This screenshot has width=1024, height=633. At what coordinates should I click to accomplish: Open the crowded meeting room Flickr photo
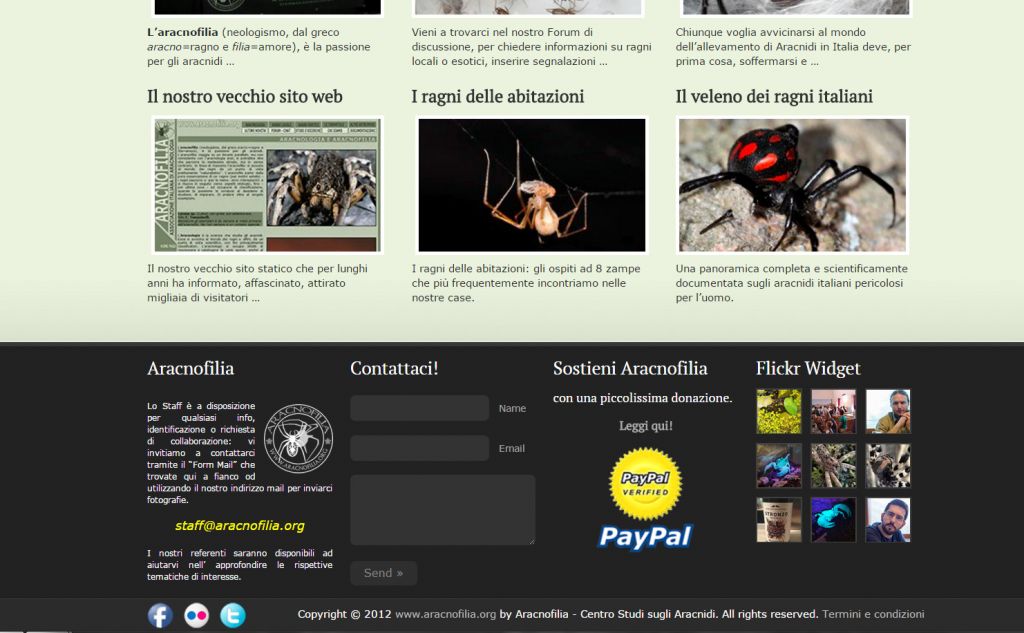pos(833,411)
